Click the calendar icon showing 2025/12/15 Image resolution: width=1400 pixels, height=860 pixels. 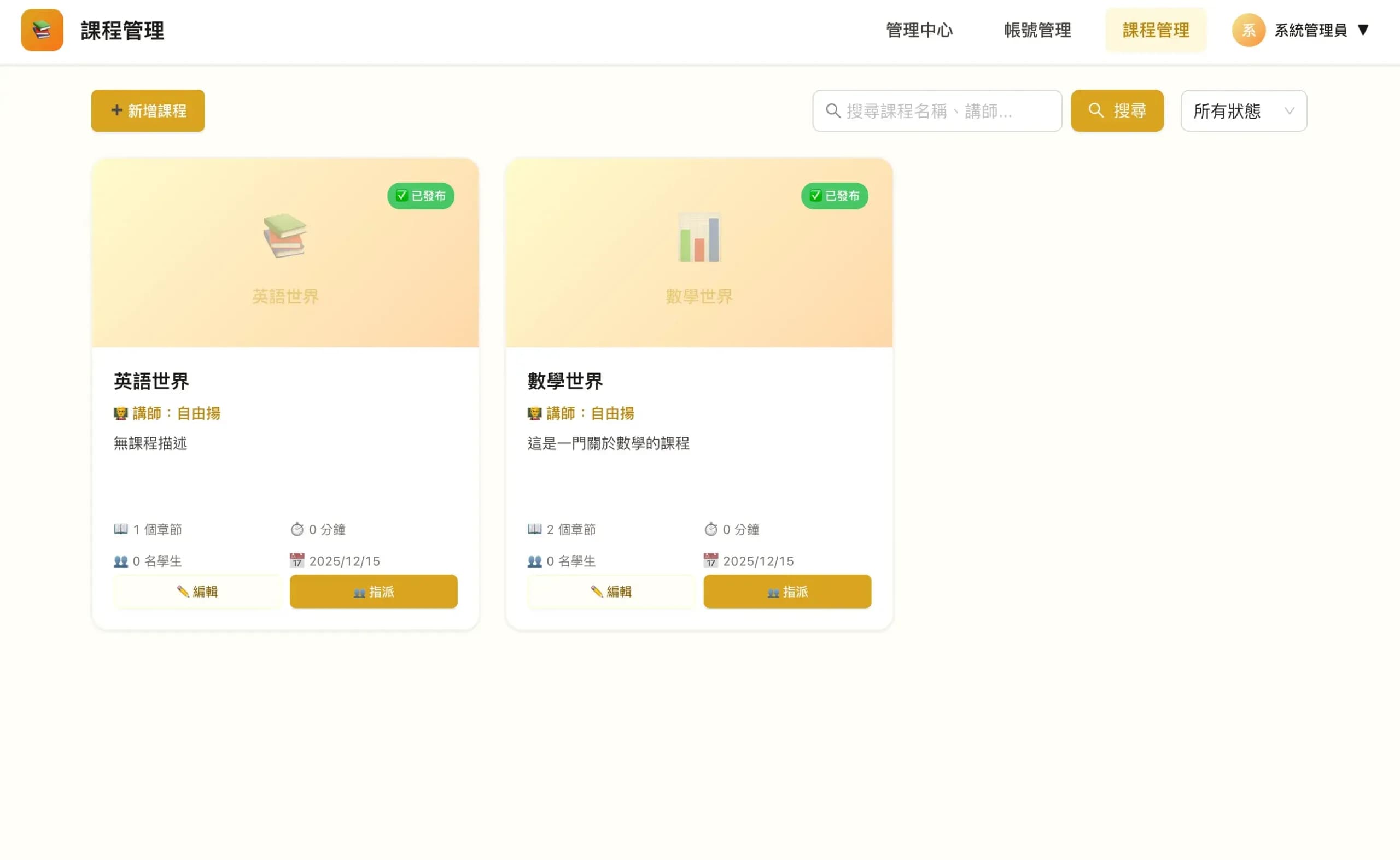point(298,561)
